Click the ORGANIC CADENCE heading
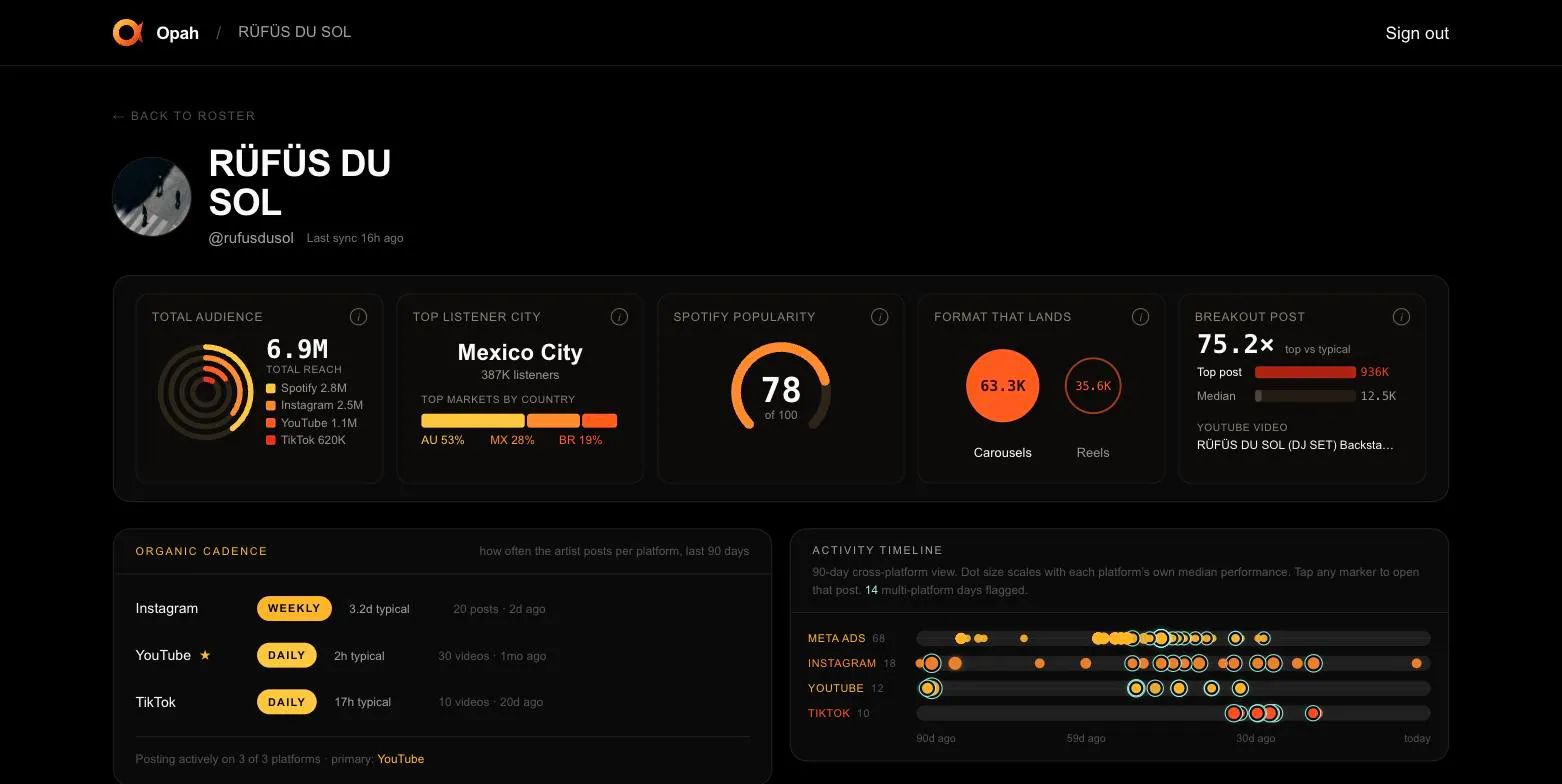This screenshot has height=784, width=1562. (x=201, y=551)
